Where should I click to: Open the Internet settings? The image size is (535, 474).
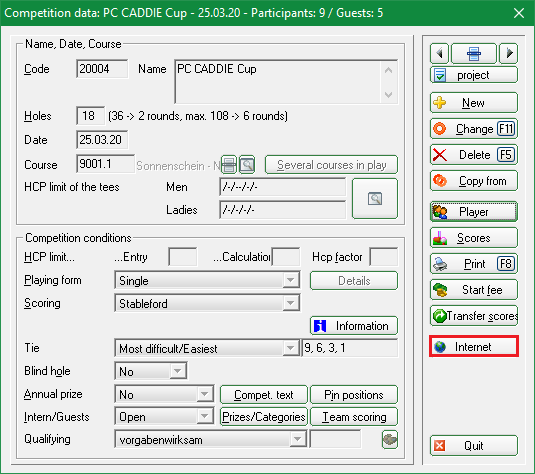pyautogui.click(x=474, y=346)
